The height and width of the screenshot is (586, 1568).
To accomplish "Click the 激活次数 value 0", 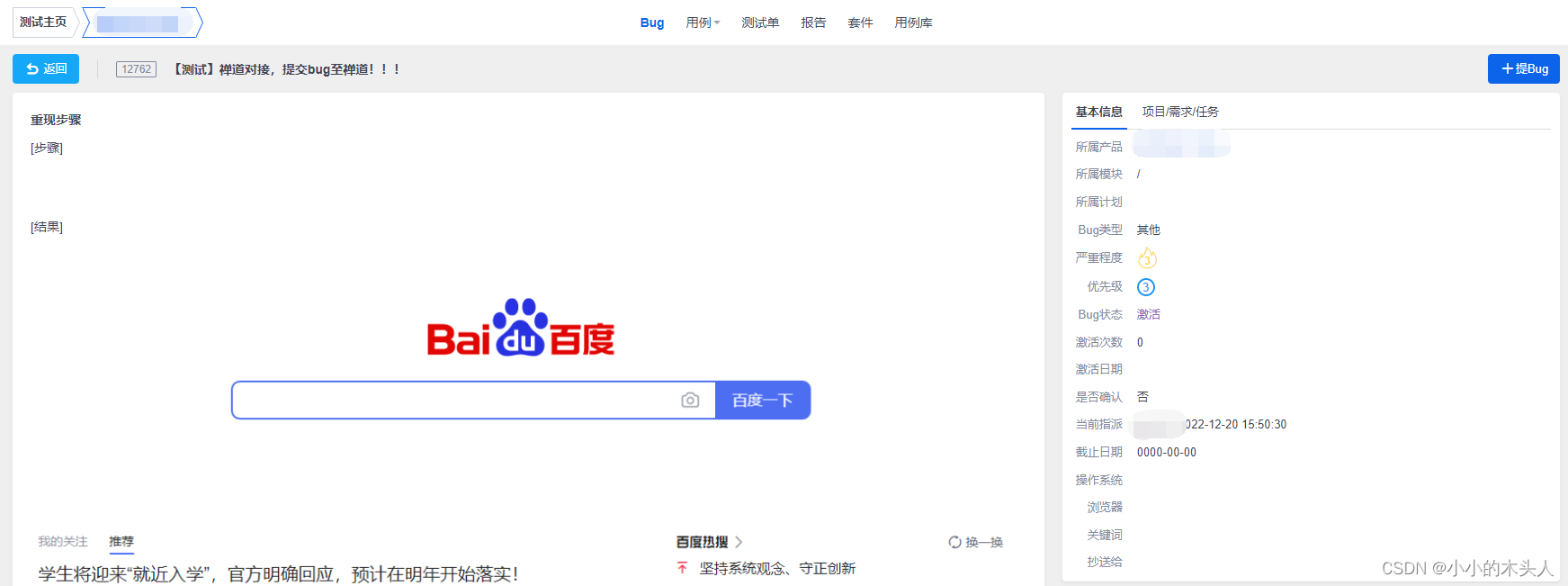I will tap(1140, 342).
